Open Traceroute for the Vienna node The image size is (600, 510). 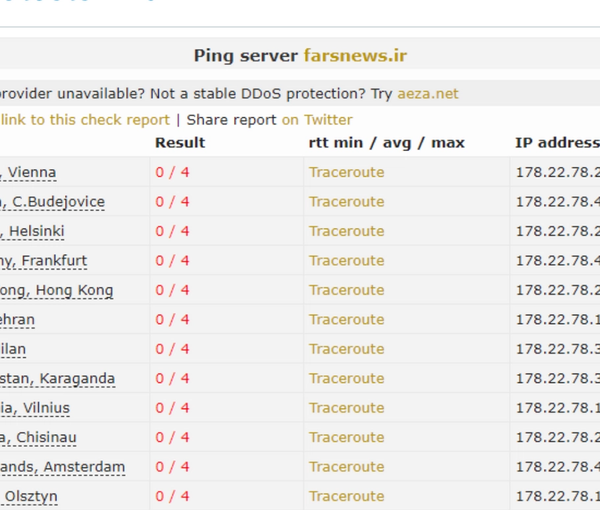[347, 172]
